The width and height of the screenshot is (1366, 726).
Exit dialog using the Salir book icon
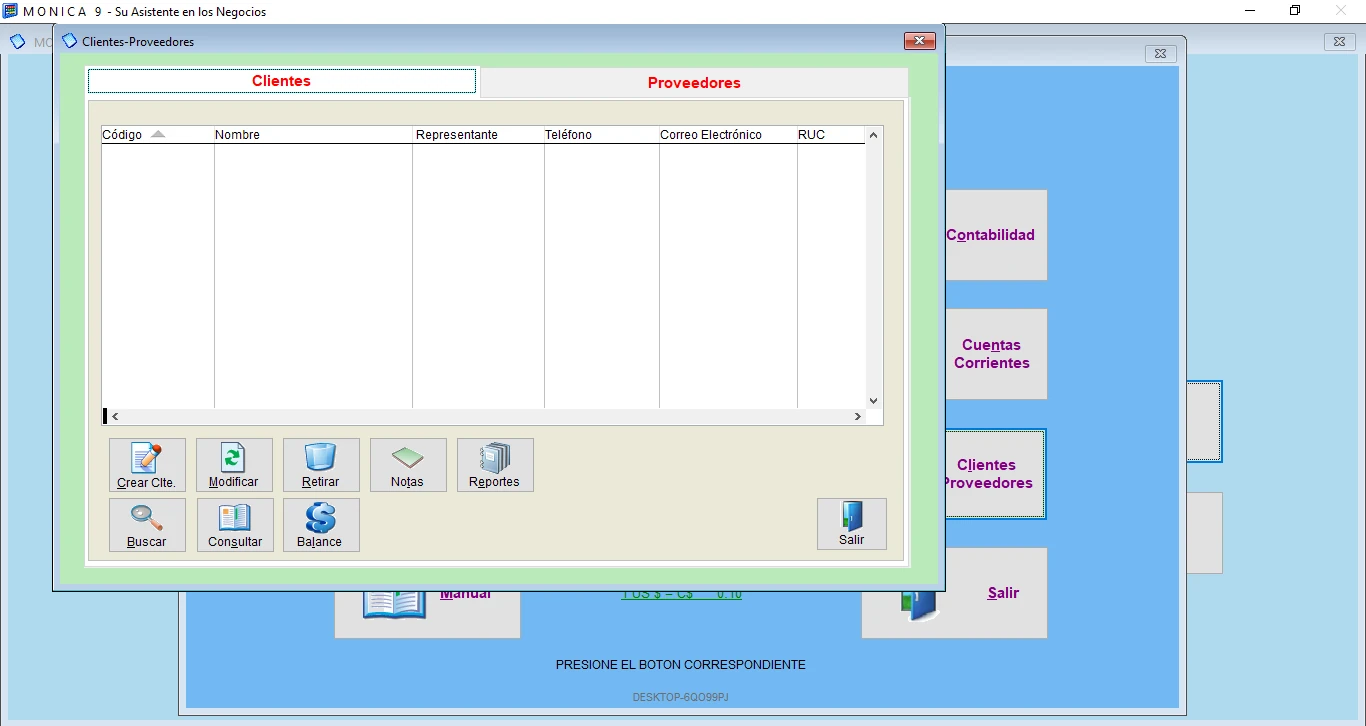tap(851, 523)
